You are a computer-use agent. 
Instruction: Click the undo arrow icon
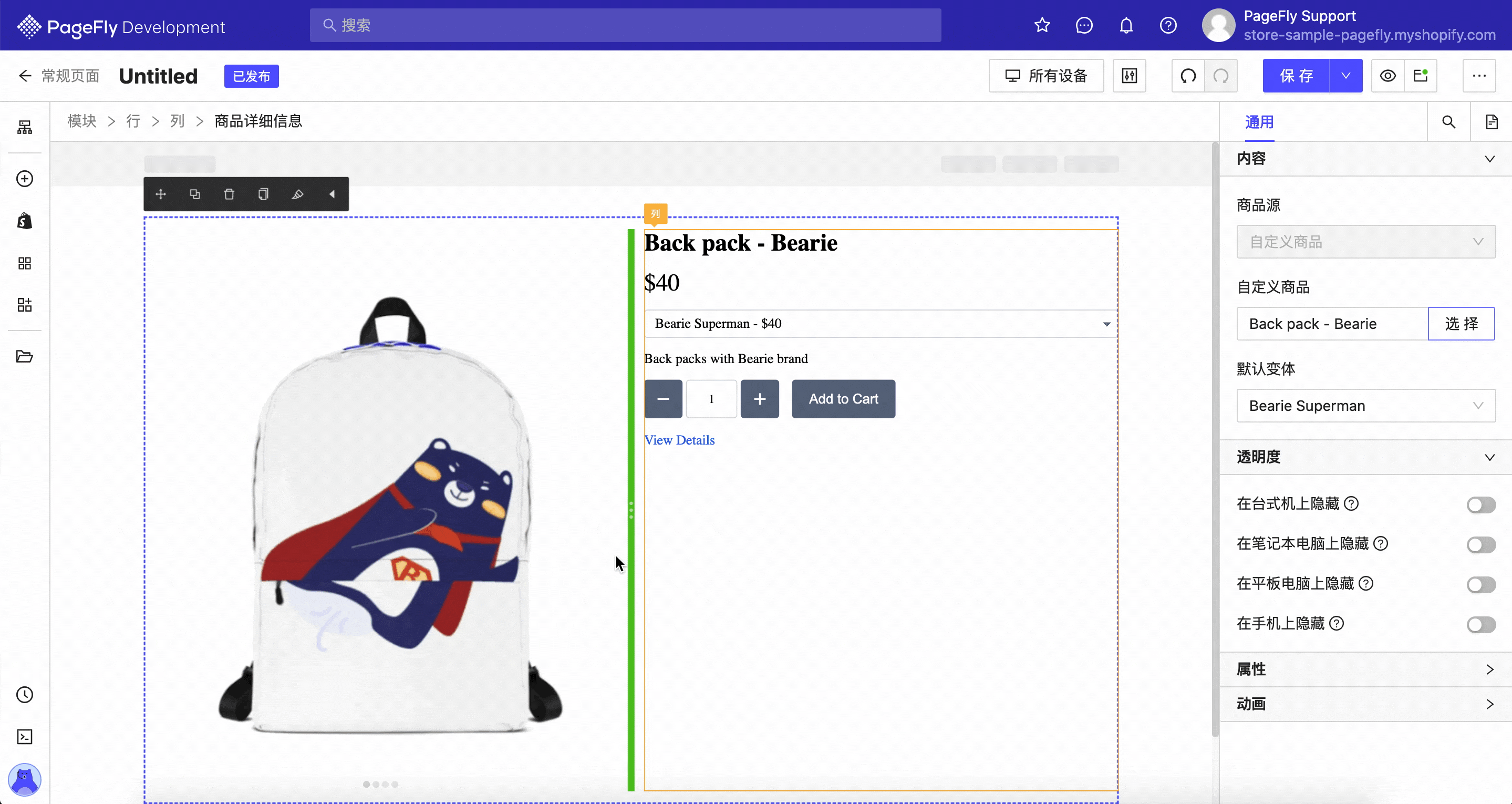(x=1188, y=76)
